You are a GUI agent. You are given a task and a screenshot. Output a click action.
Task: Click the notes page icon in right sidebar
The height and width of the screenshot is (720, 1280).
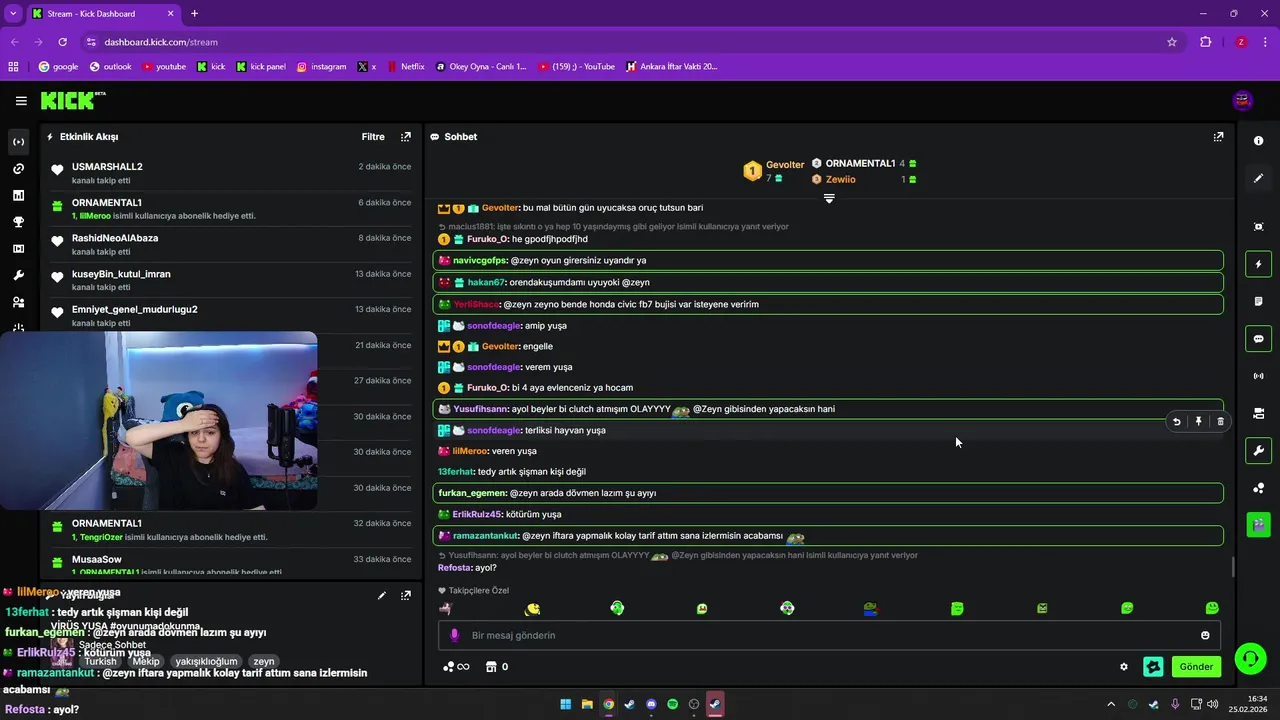(1258, 301)
